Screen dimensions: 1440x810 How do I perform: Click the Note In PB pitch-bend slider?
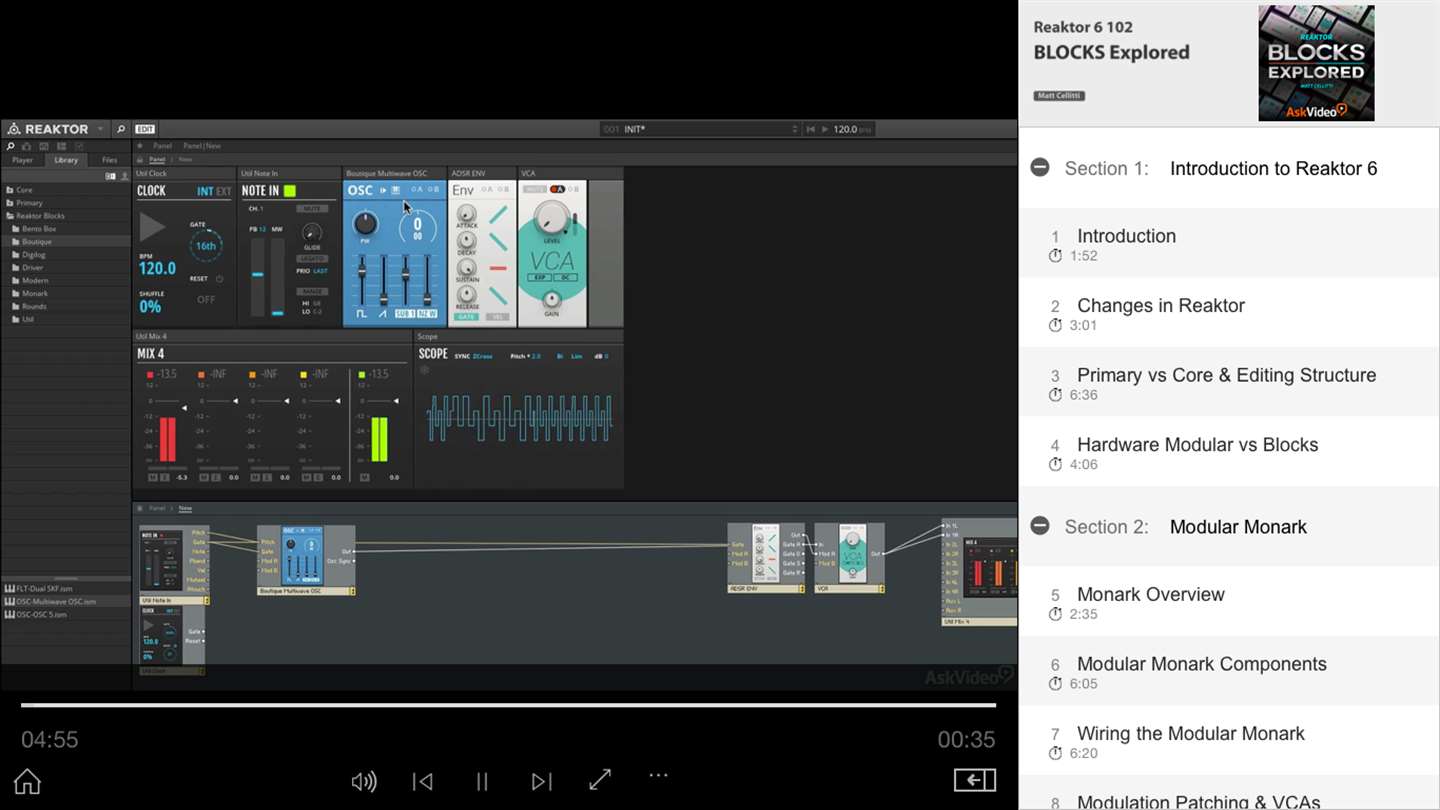coord(257,278)
